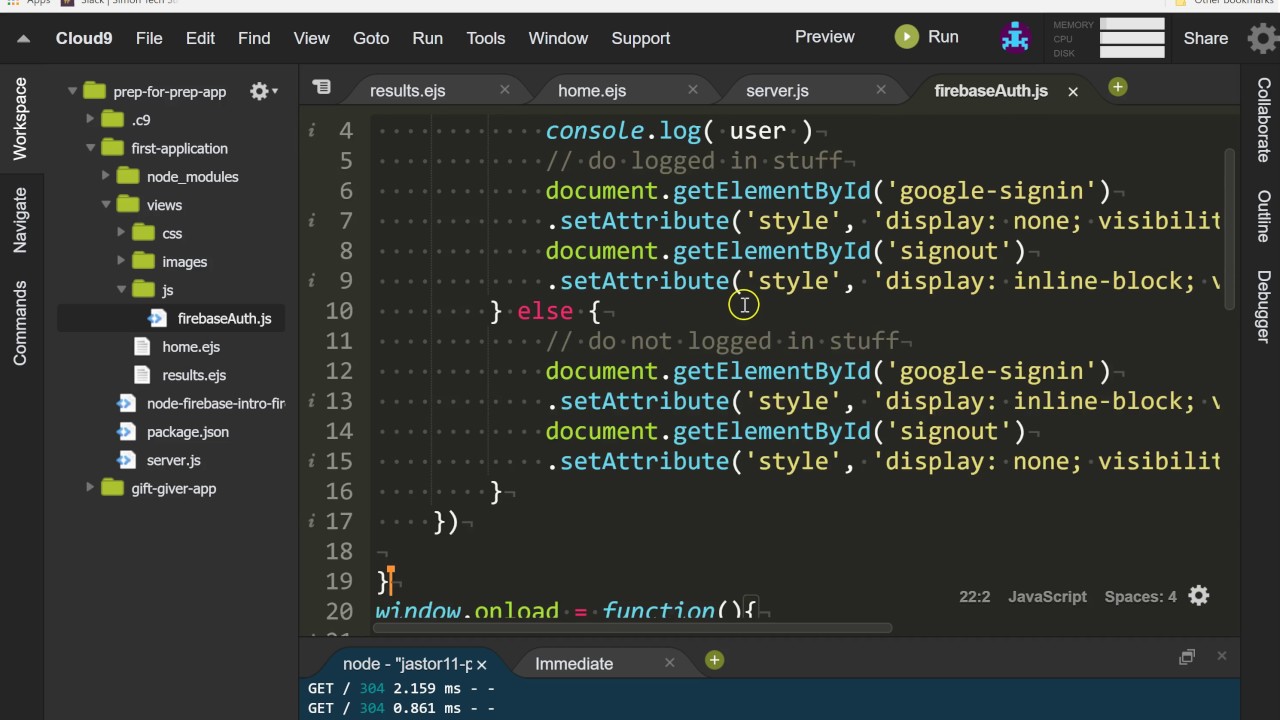1280x720 pixels.
Task: Open the View menu
Action: (311, 38)
